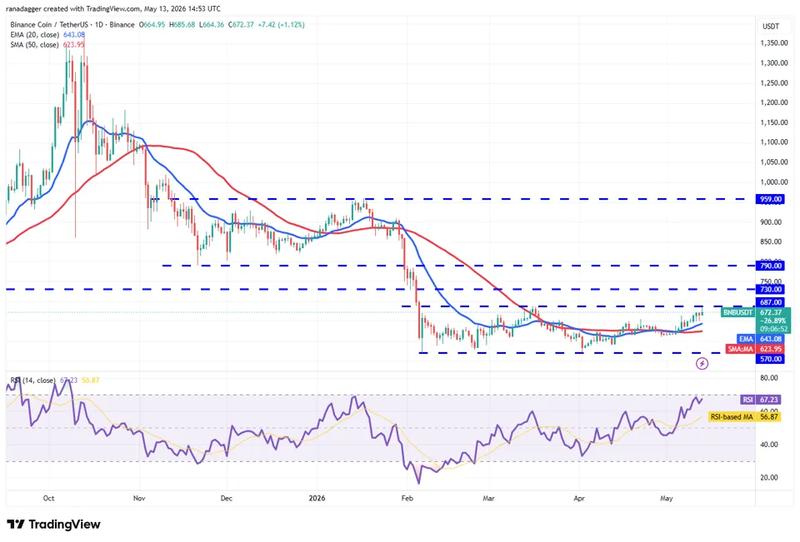This screenshot has height=542, width=800.
Task: Click the 1,000.00 price axis label
Action: click(774, 182)
